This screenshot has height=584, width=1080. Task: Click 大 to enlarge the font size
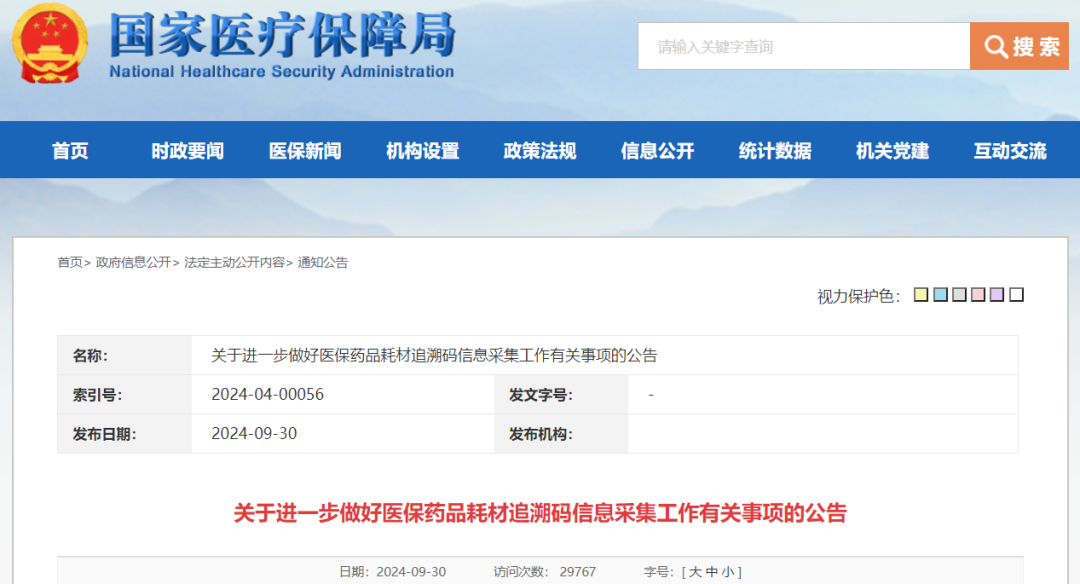click(x=693, y=572)
